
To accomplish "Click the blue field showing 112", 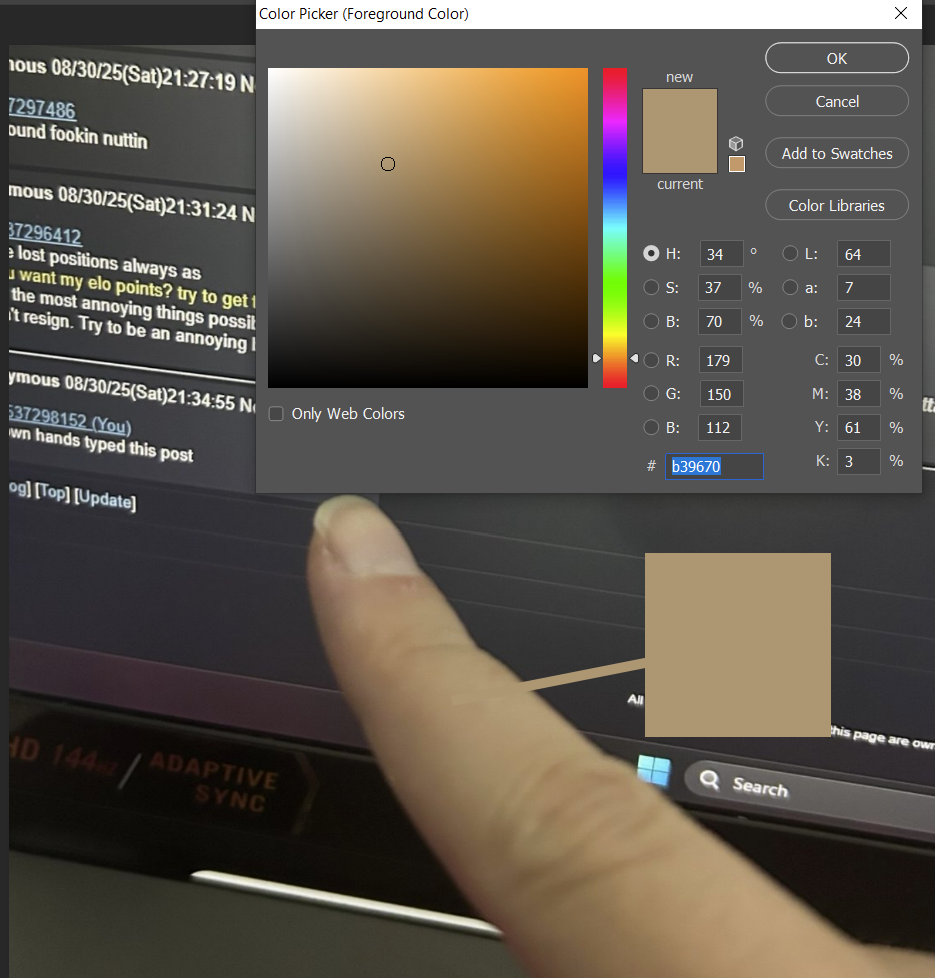I will click(x=720, y=428).
